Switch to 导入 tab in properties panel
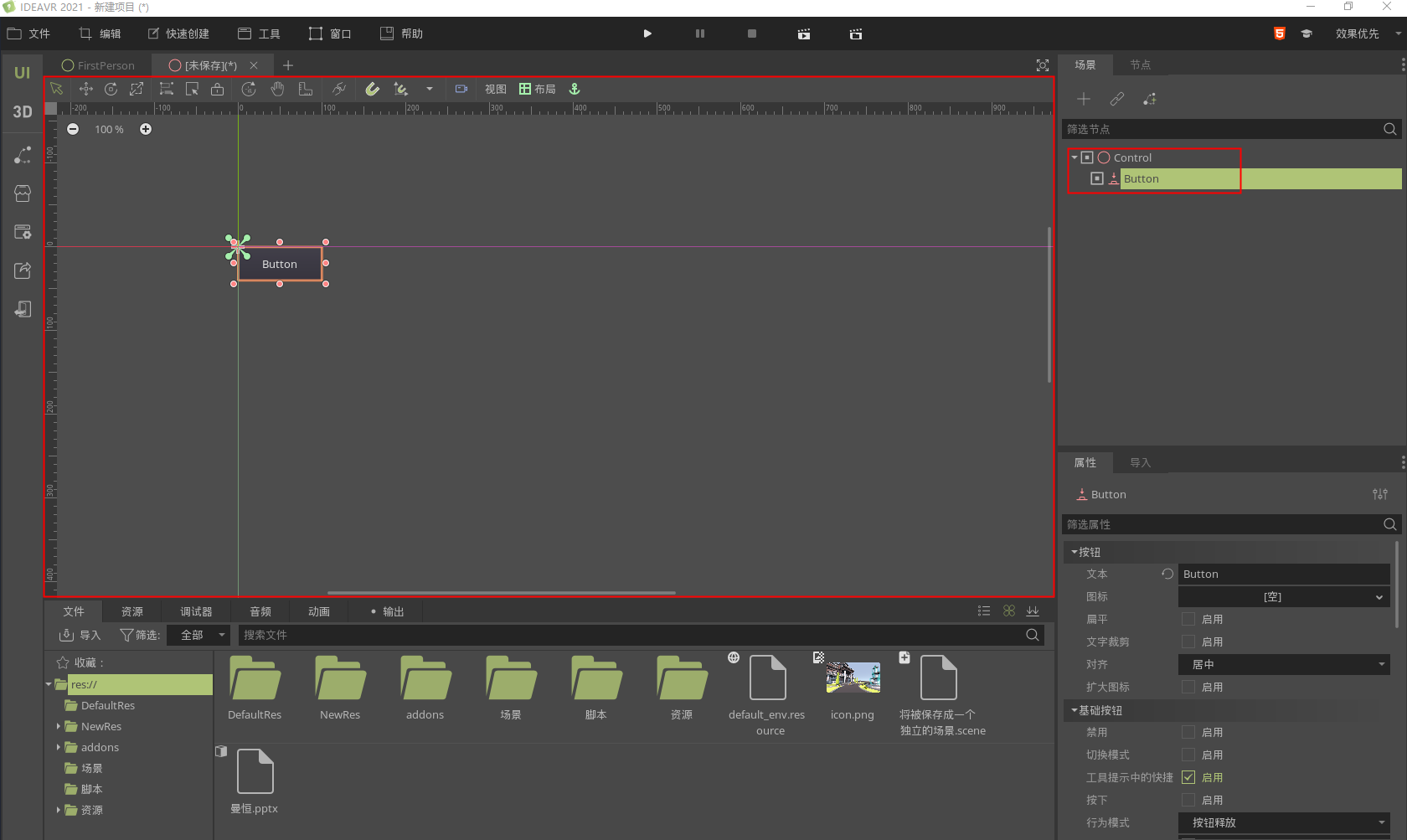1407x840 pixels. [1140, 462]
